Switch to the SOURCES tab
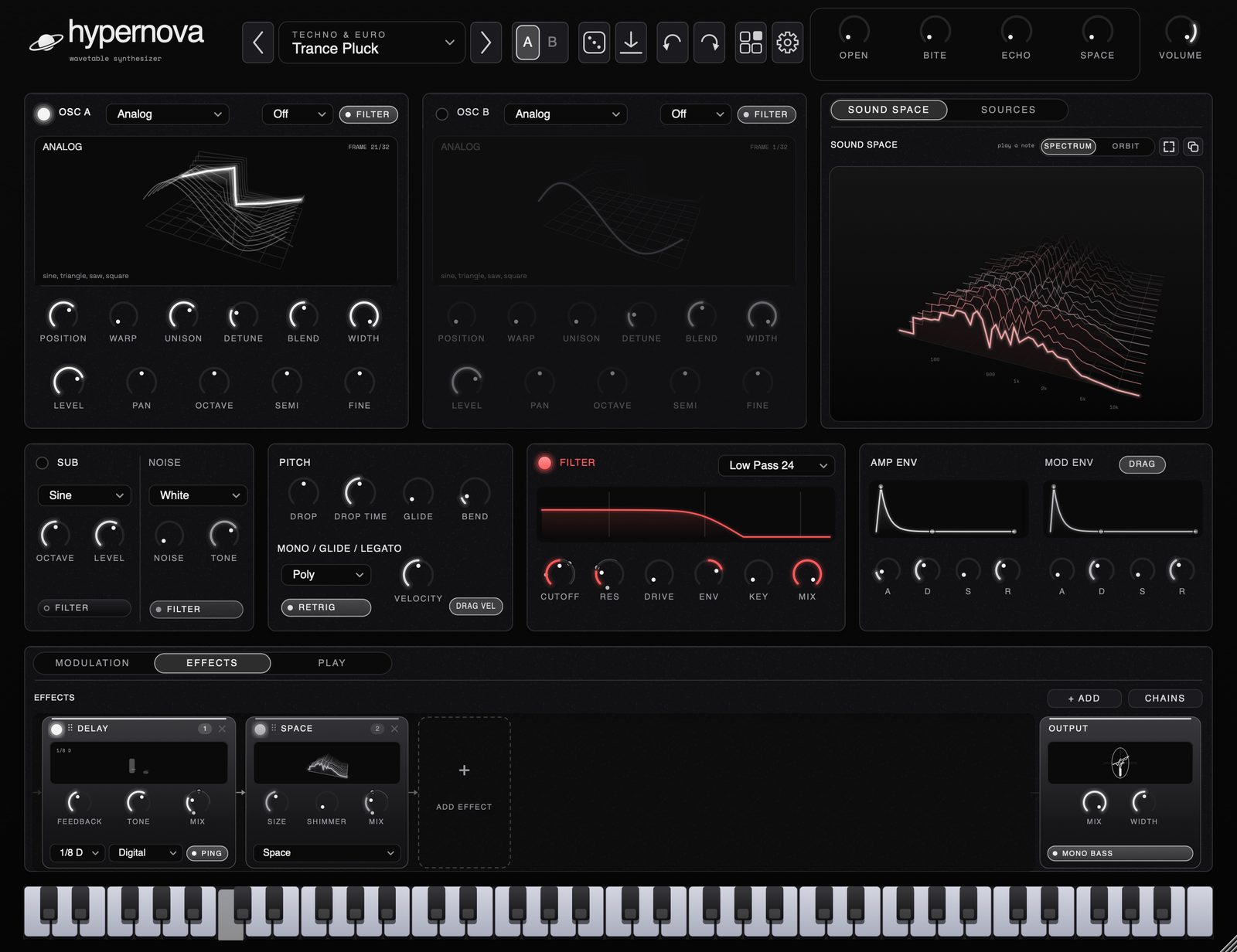Image resolution: width=1237 pixels, height=952 pixels. pos(1008,110)
